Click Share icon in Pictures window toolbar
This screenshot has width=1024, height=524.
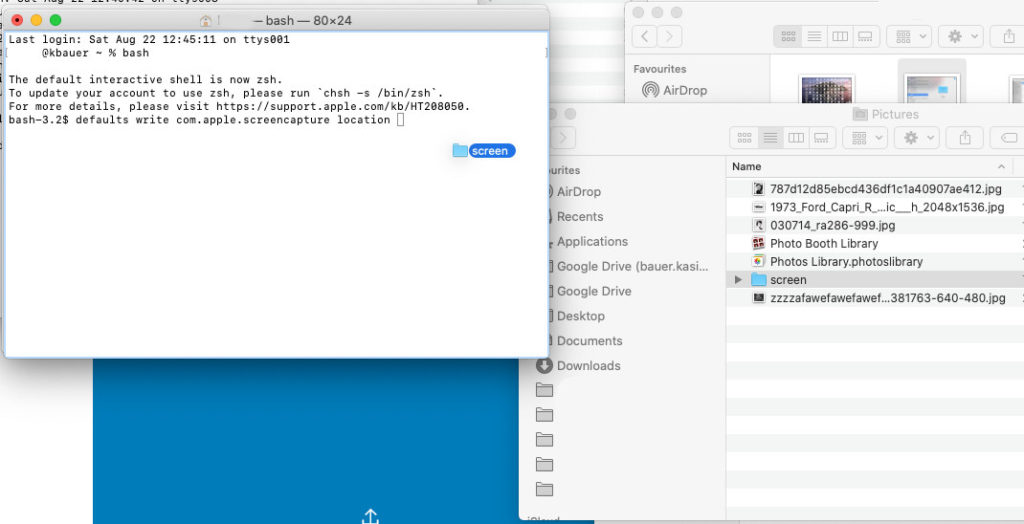pyautogui.click(x=965, y=138)
